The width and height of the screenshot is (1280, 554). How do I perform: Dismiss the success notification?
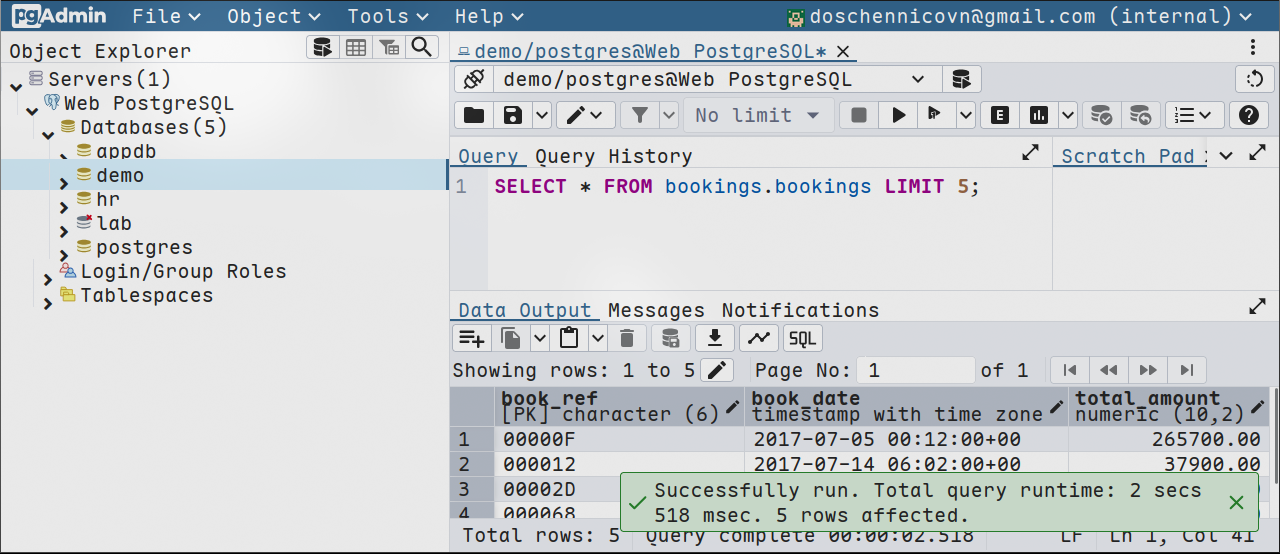click(1236, 502)
